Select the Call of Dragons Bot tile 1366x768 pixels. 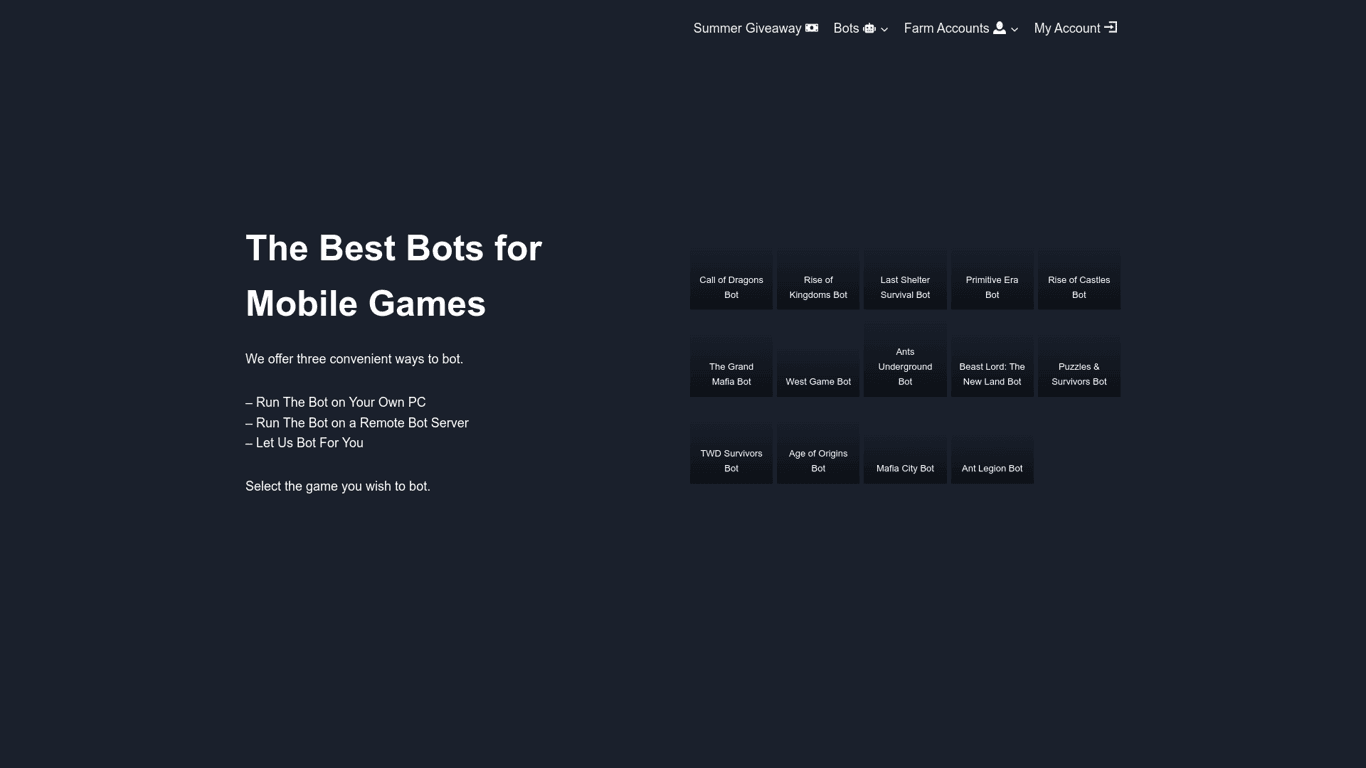pos(731,280)
